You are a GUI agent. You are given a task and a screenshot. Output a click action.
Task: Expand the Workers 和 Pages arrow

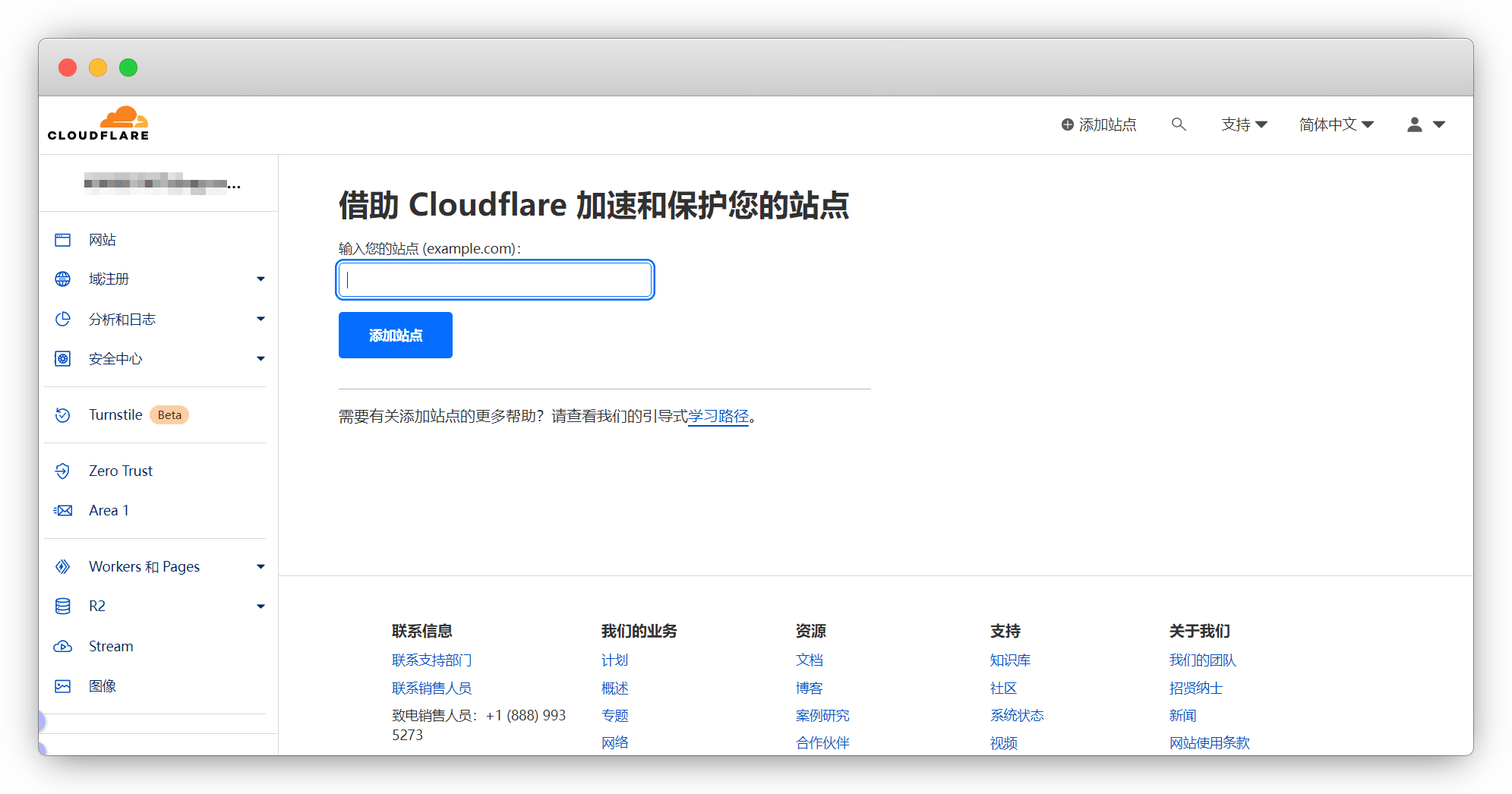(x=260, y=567)
